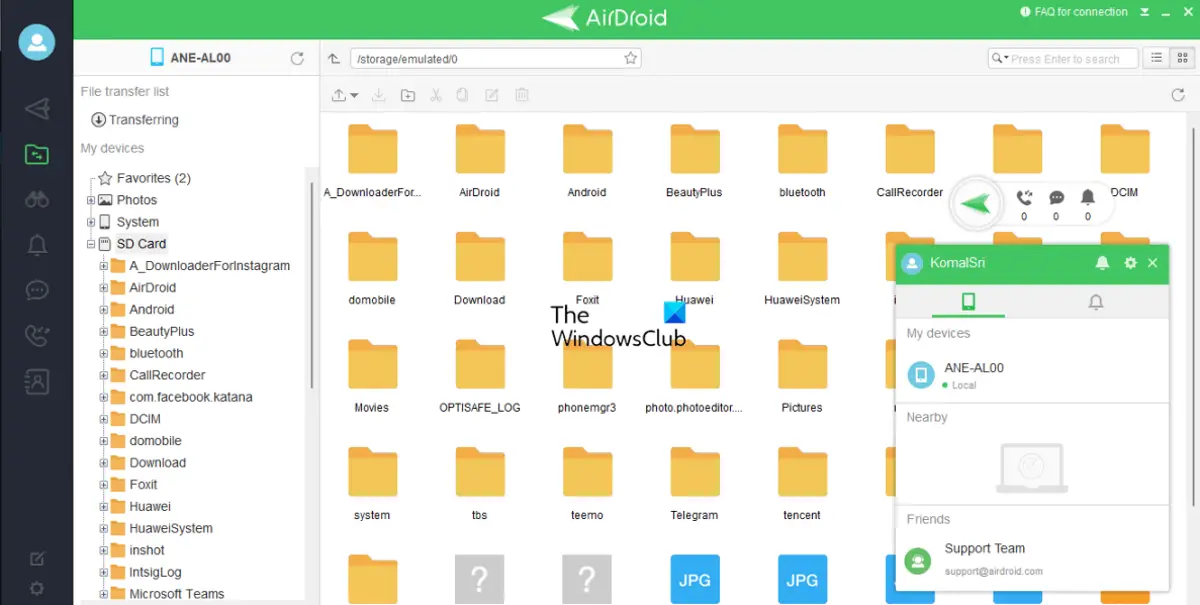Open the sidebar bell notifications section
Image resolution: width=1200 pixels, height=605 pixels.
(37, 244)
